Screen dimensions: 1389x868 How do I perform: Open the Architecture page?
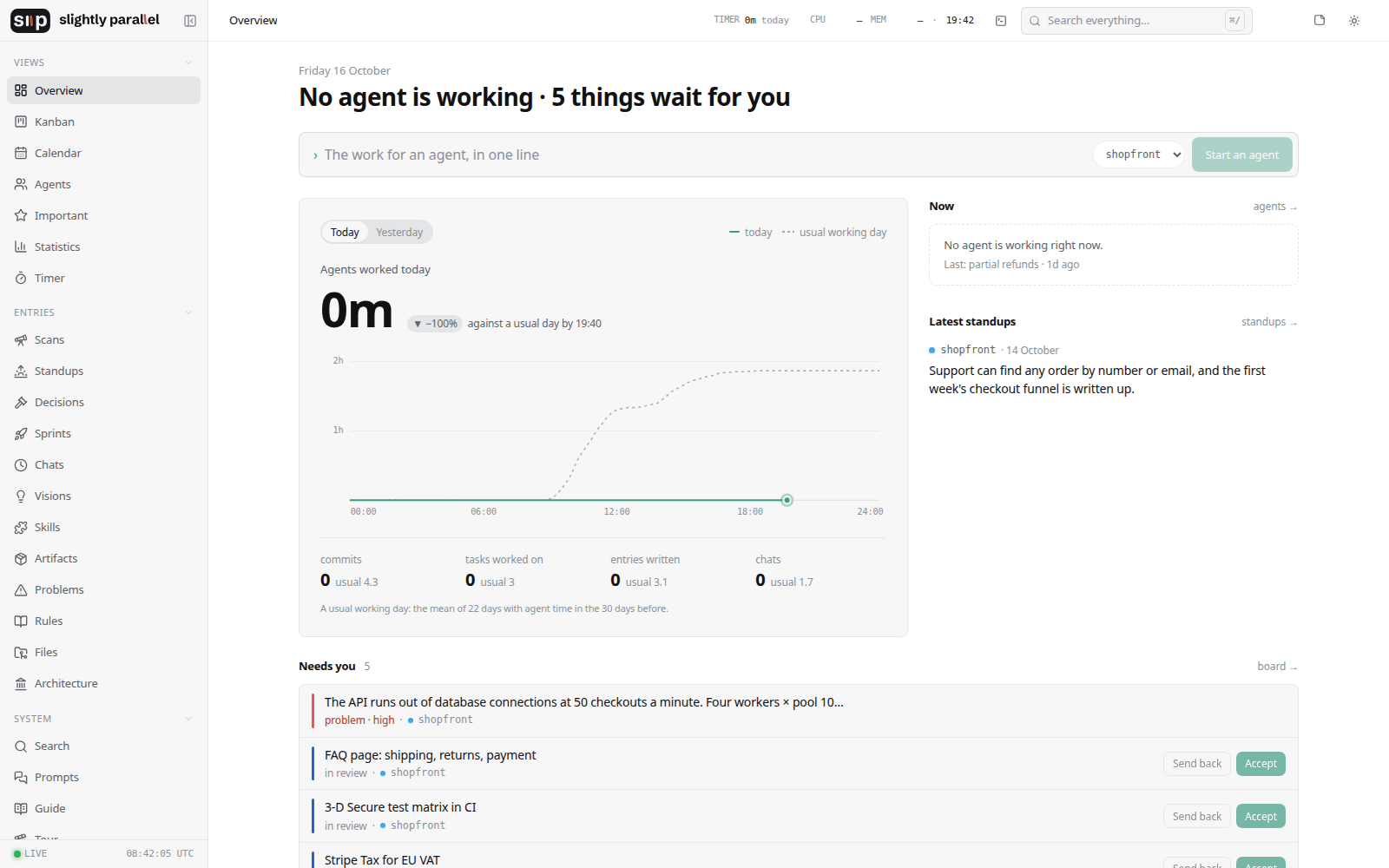click(103, 683)
